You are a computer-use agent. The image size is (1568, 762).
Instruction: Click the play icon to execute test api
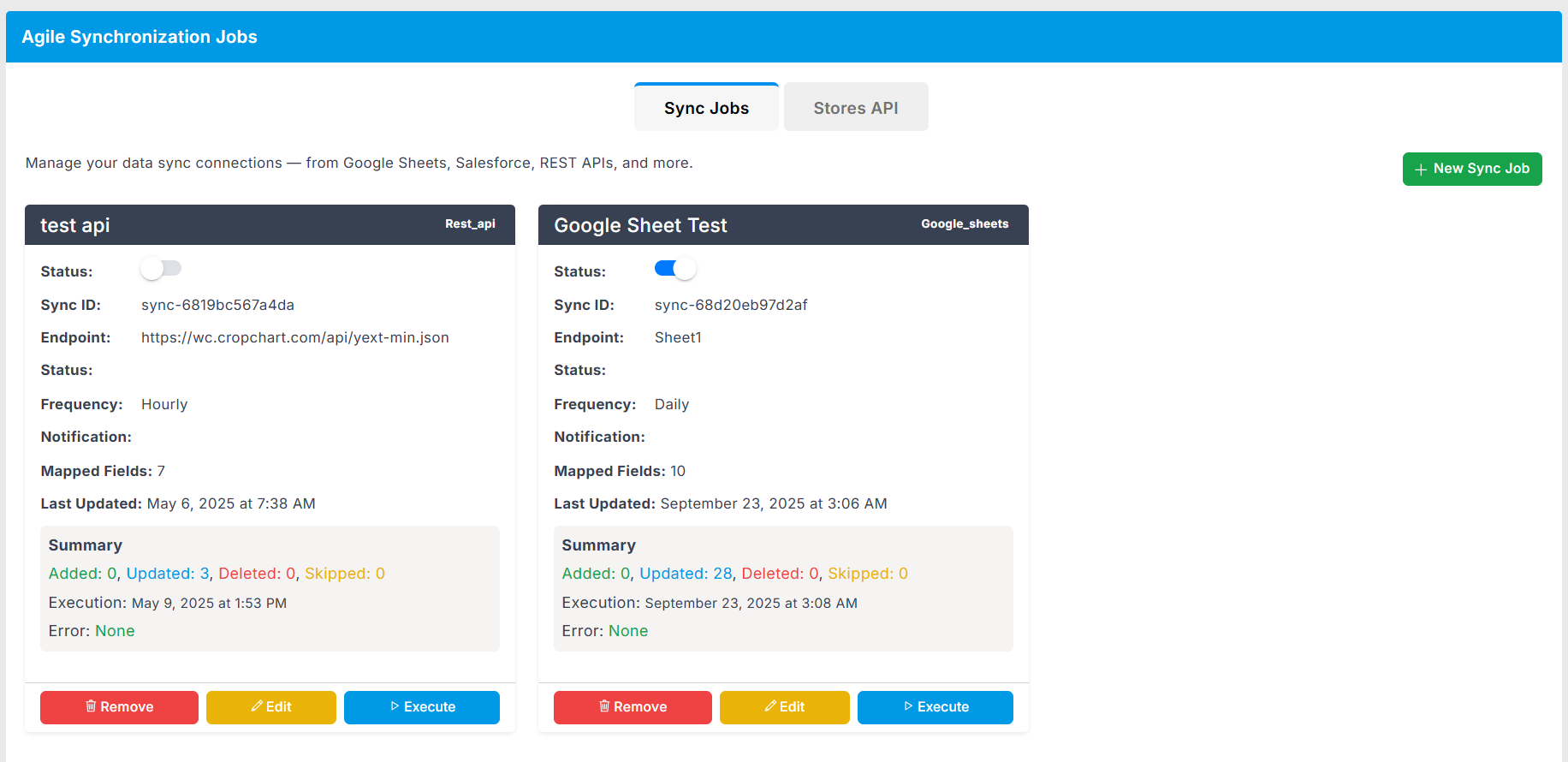(395, 706)
